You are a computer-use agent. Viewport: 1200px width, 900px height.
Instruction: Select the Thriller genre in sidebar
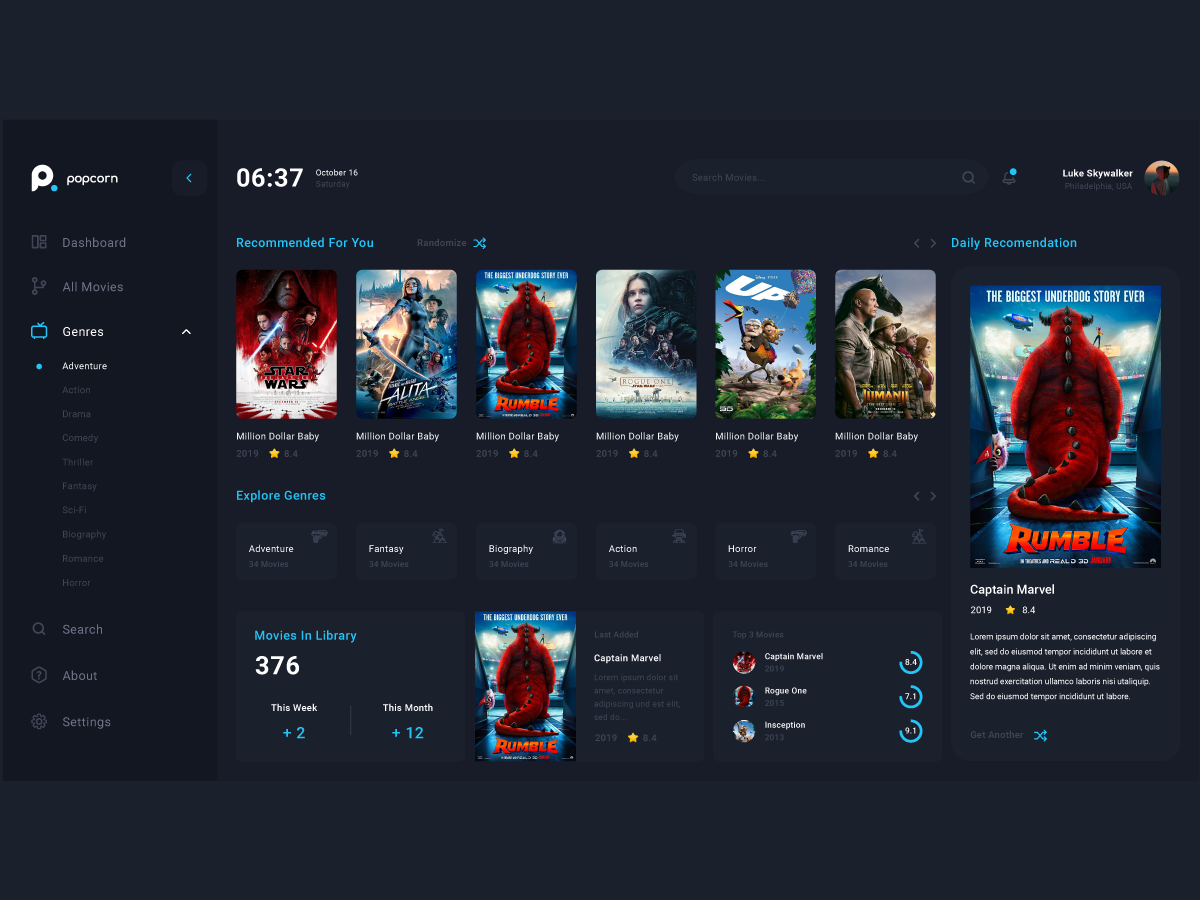[78, 462]
